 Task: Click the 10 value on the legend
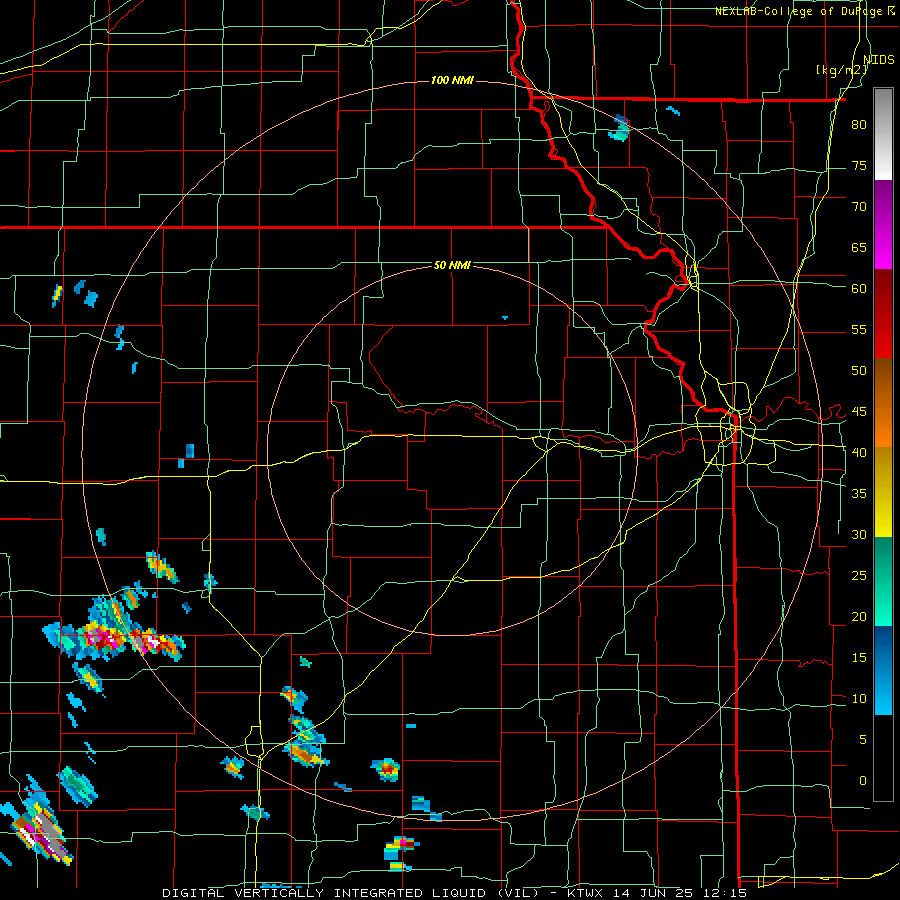pos(859,699)
